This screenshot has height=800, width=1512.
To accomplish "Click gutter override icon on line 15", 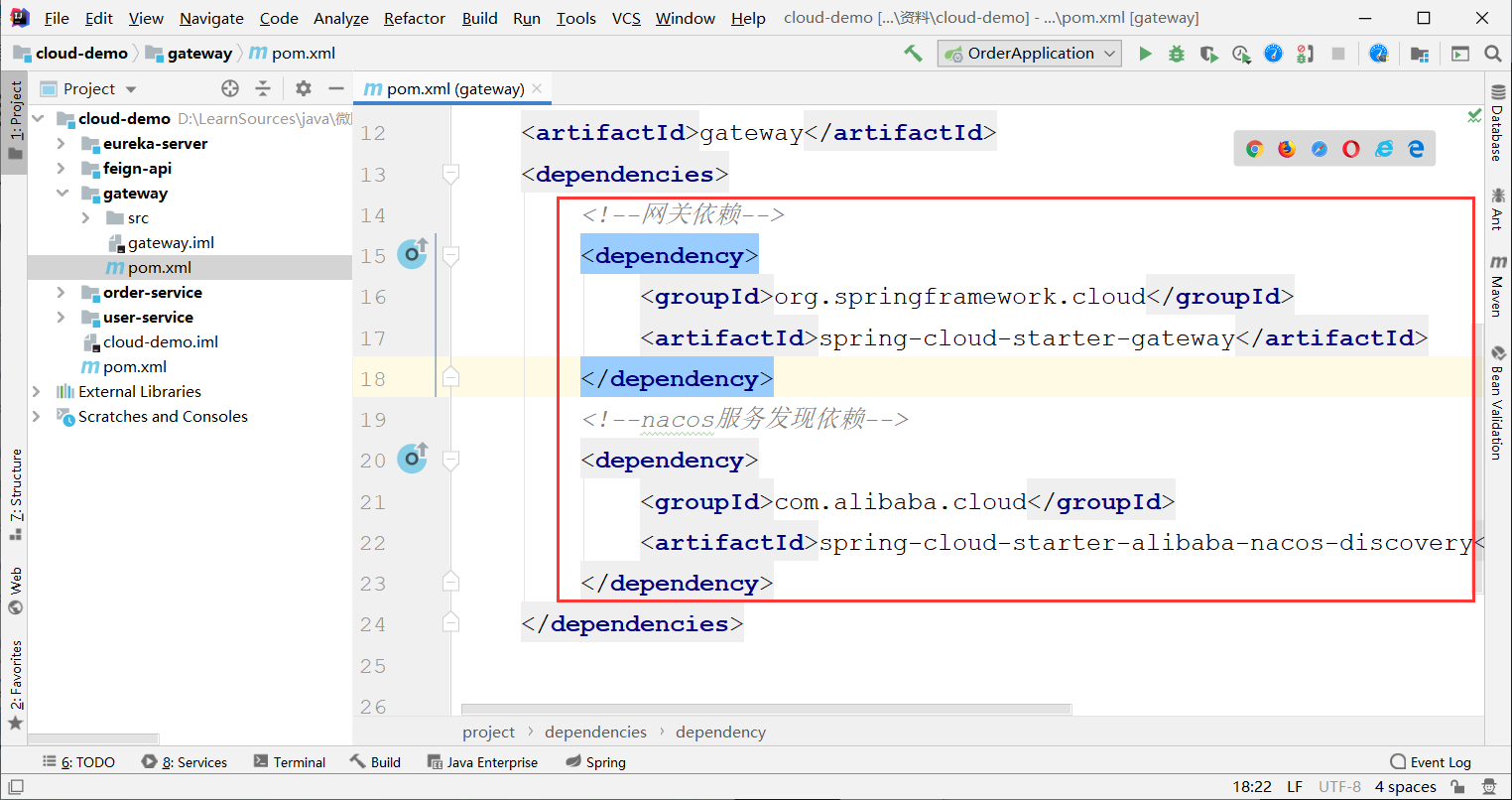I will [x=413, y=254].
